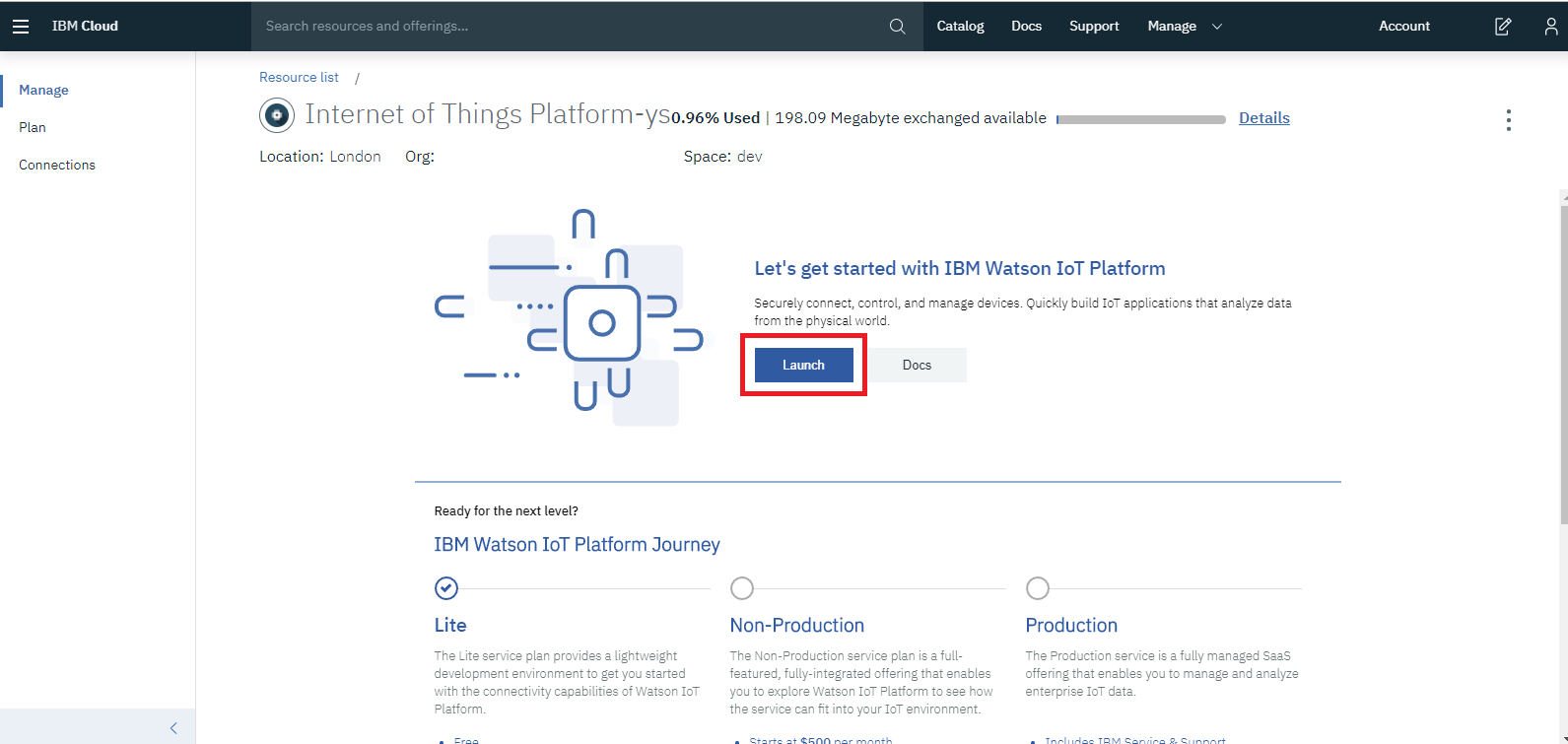
Task: Go to the Resource list breadcrumb
Action: coord(299,77)
